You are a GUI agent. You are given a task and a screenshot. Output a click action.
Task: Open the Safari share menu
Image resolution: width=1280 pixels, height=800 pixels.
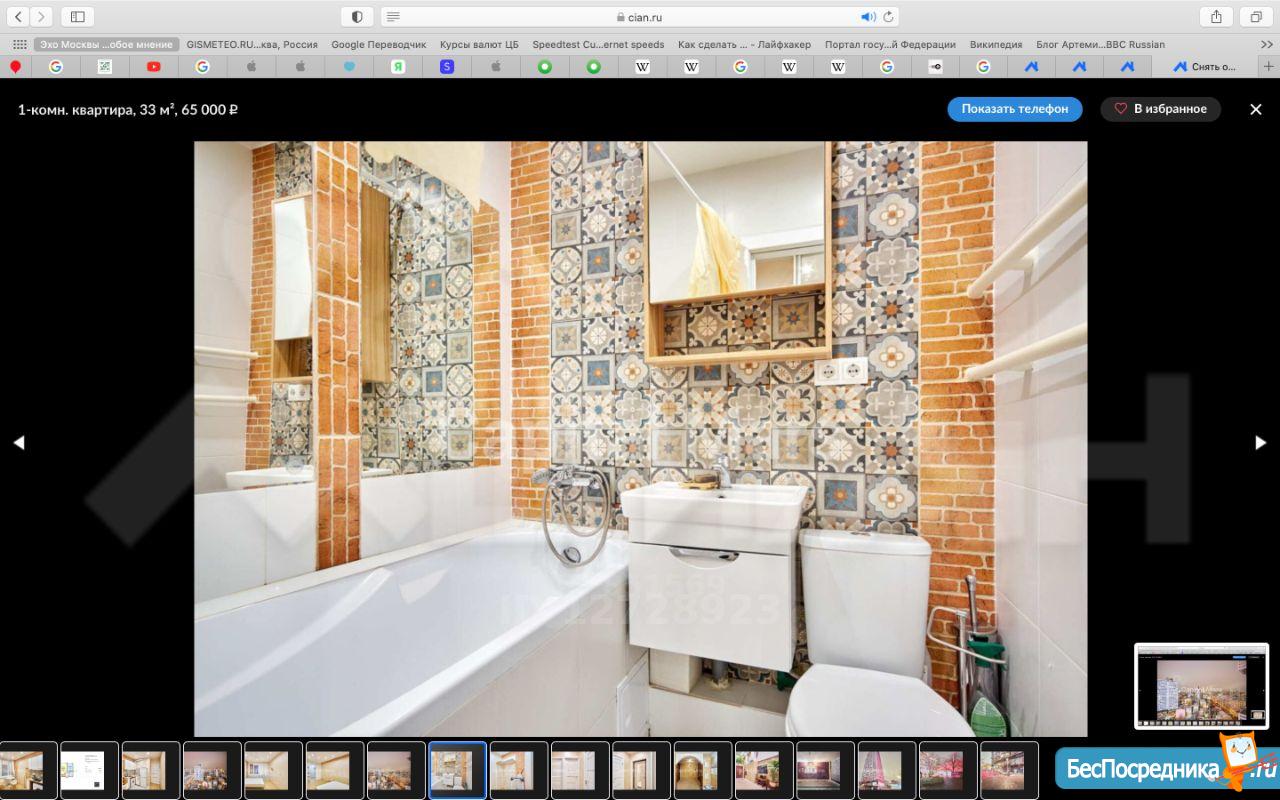pyautogui.click(x=1216, y=17)
